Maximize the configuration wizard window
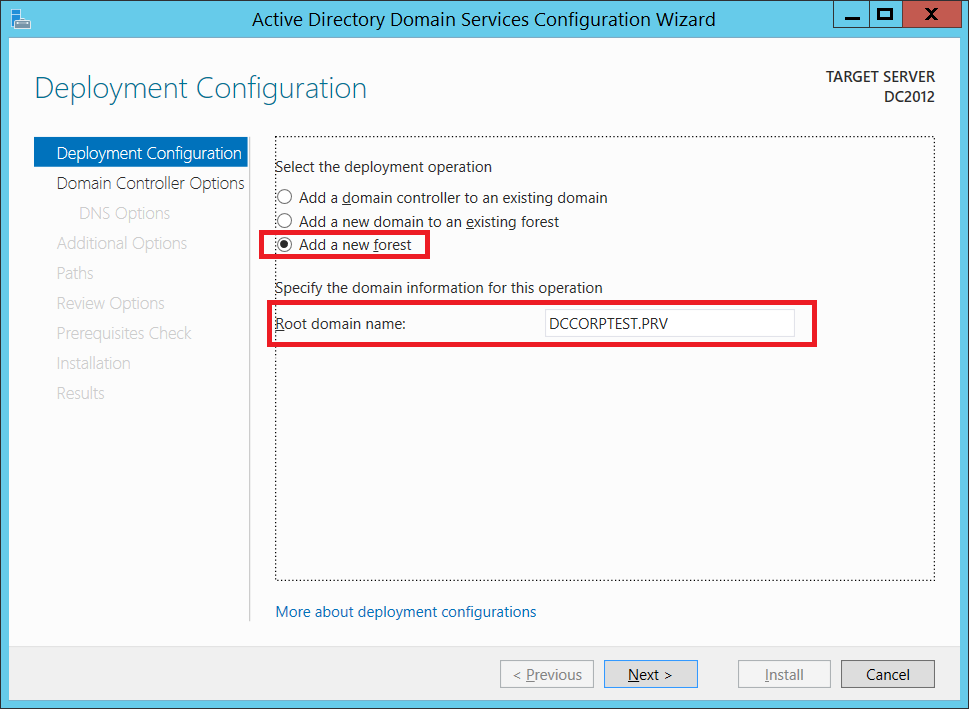Image resolution: width=969 pixels, height=709 pixels. click(x=886, y=15)
